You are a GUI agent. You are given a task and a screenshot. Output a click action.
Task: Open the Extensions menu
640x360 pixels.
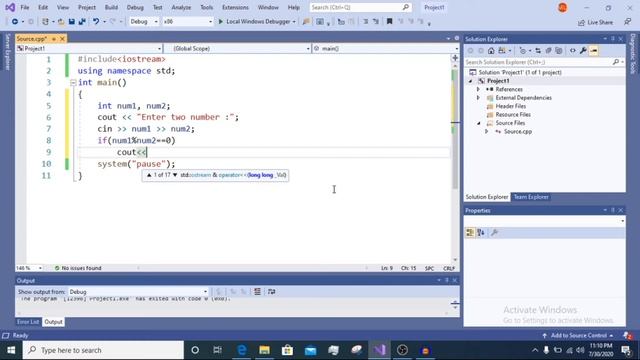coord(235,7)
